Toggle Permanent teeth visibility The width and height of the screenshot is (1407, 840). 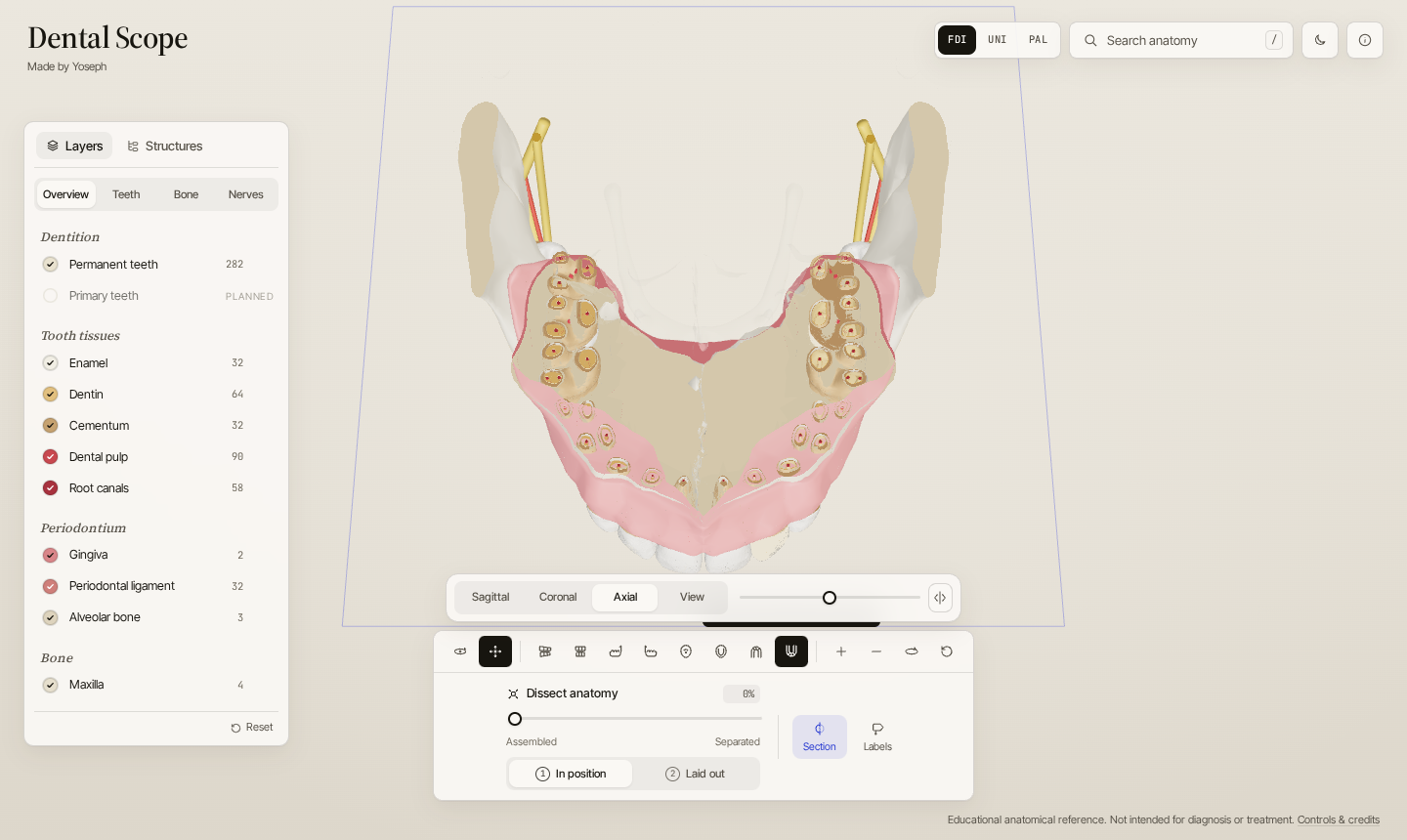[x=51, y=265]
